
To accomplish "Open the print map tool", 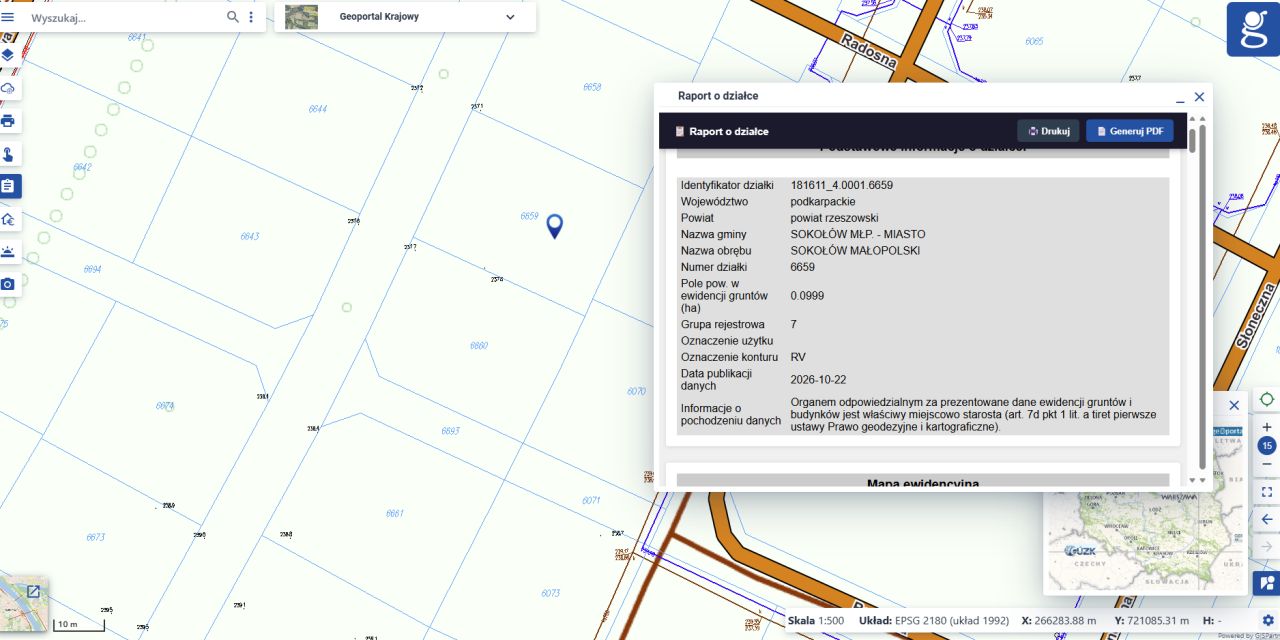I will (x=8, y=121).
